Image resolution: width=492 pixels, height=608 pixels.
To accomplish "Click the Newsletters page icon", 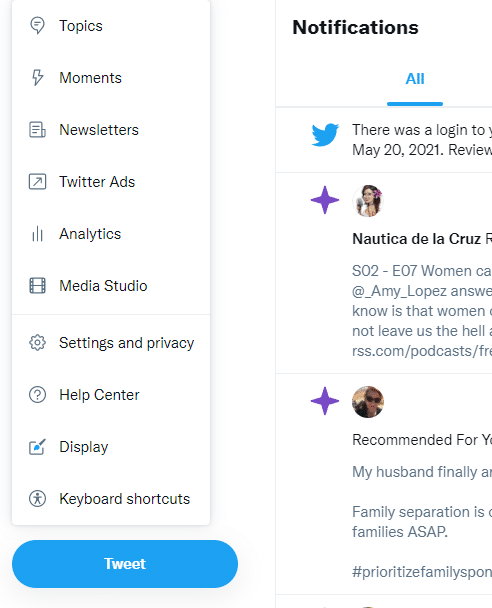I will [x=37, y=130].
